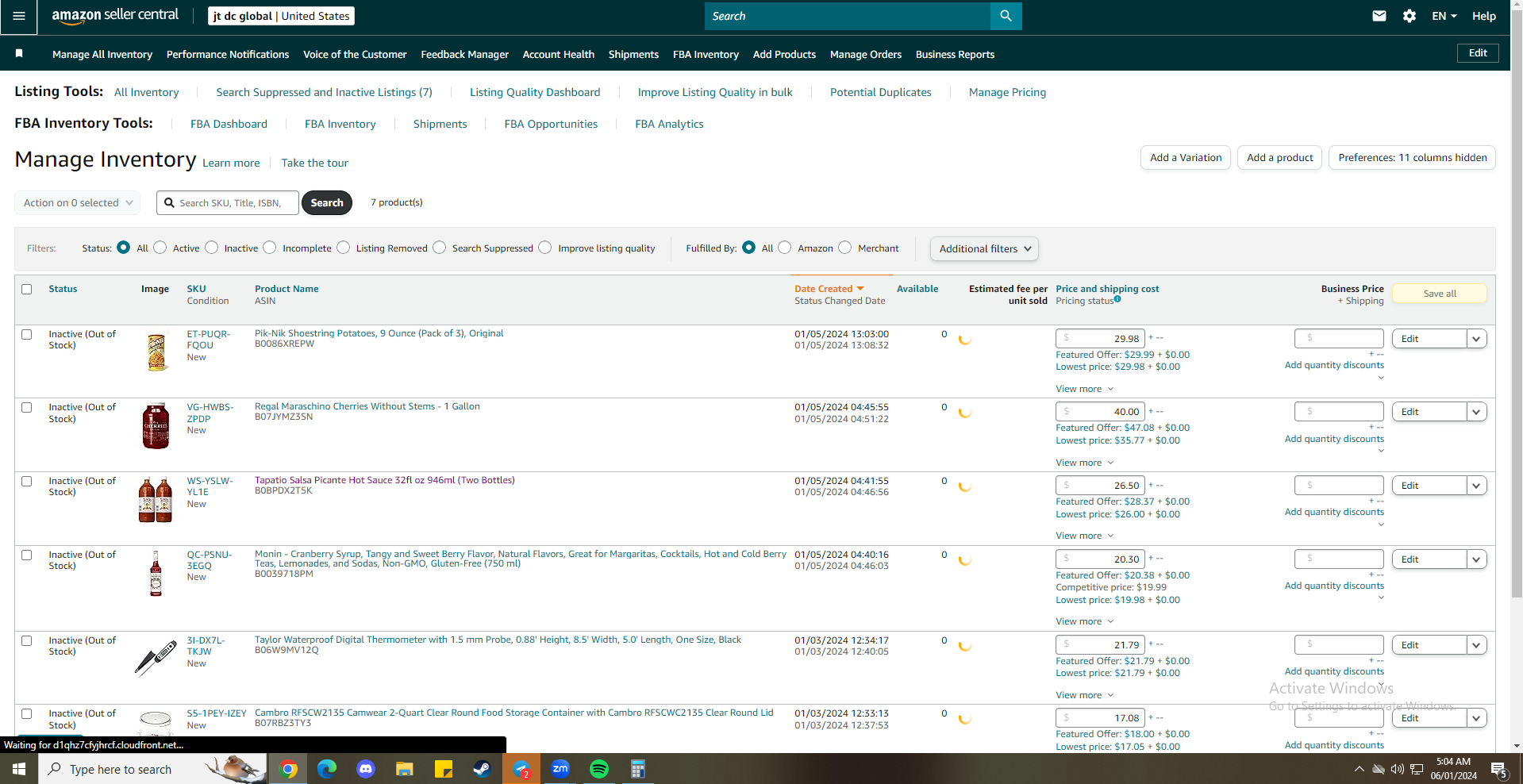The height and width of the screenshot is (784, 1523).
Task: Click the header Search input field
Action: tap(848, 16)
